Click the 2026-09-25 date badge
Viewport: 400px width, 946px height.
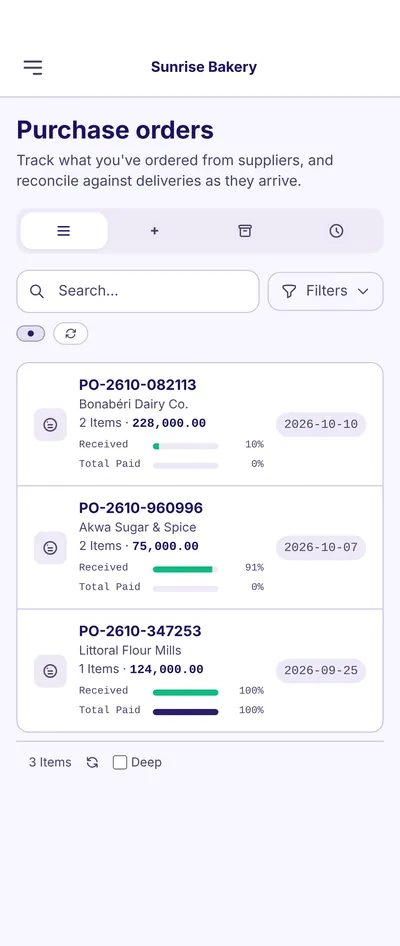coord(321,671)
